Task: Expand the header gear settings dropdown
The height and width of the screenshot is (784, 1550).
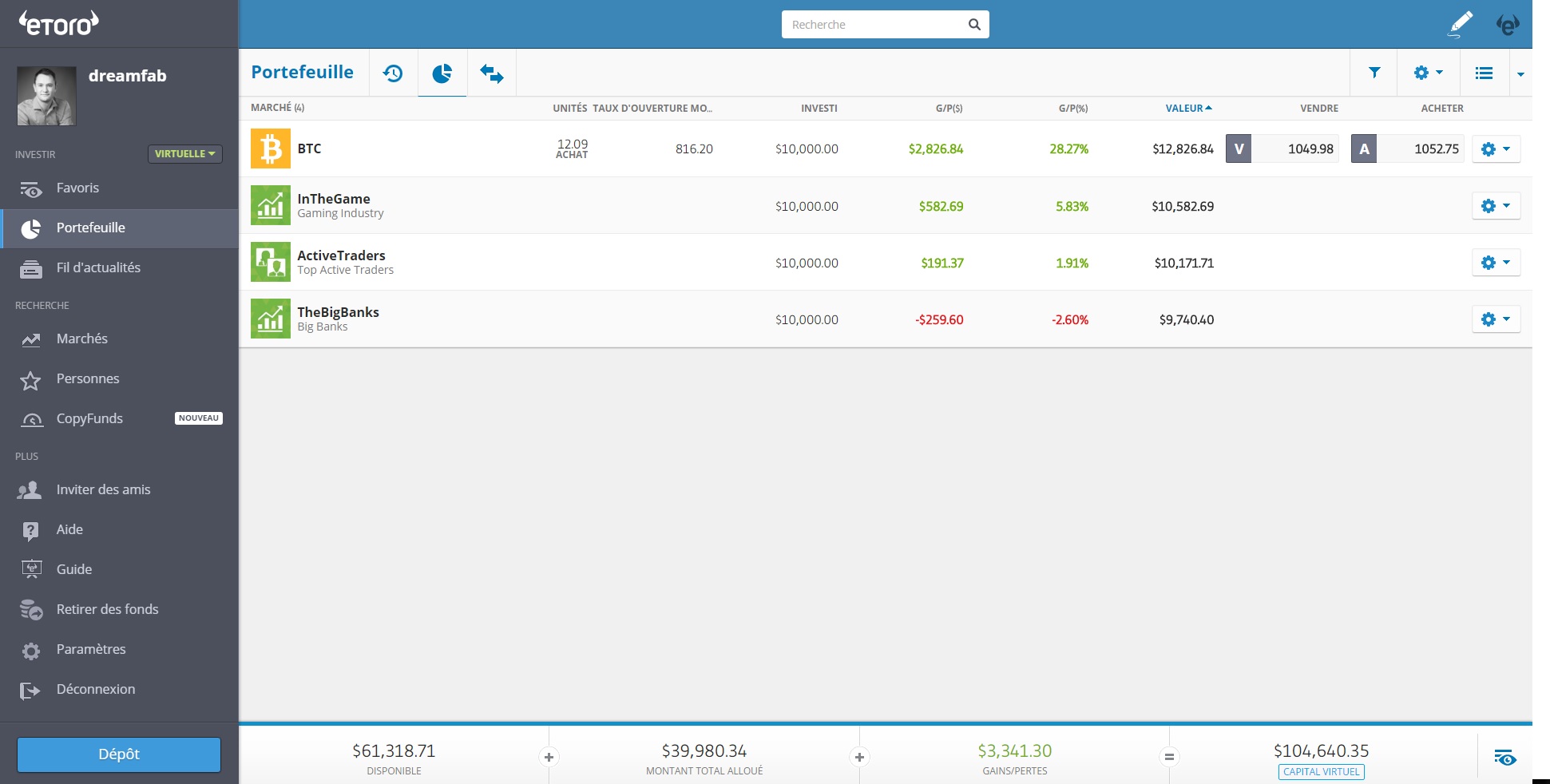Action: click(x=1428, y=73)
